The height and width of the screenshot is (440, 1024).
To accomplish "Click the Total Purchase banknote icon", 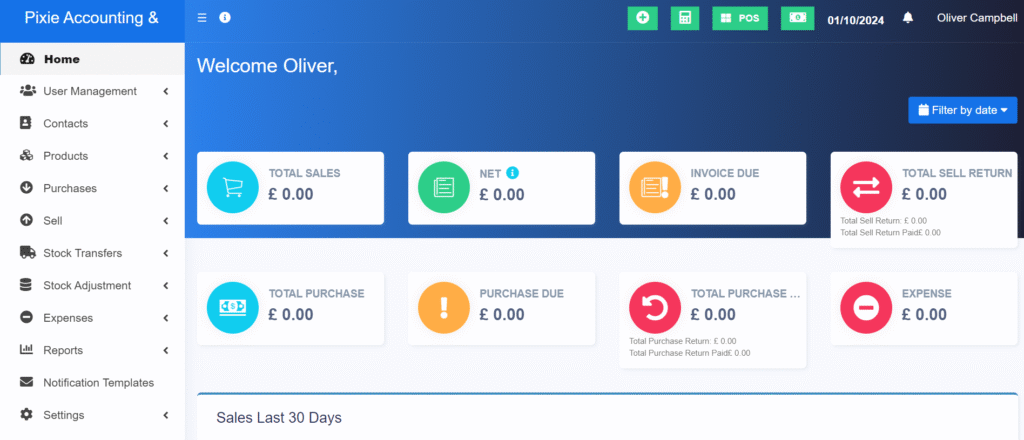I will [x=232, y=308].
